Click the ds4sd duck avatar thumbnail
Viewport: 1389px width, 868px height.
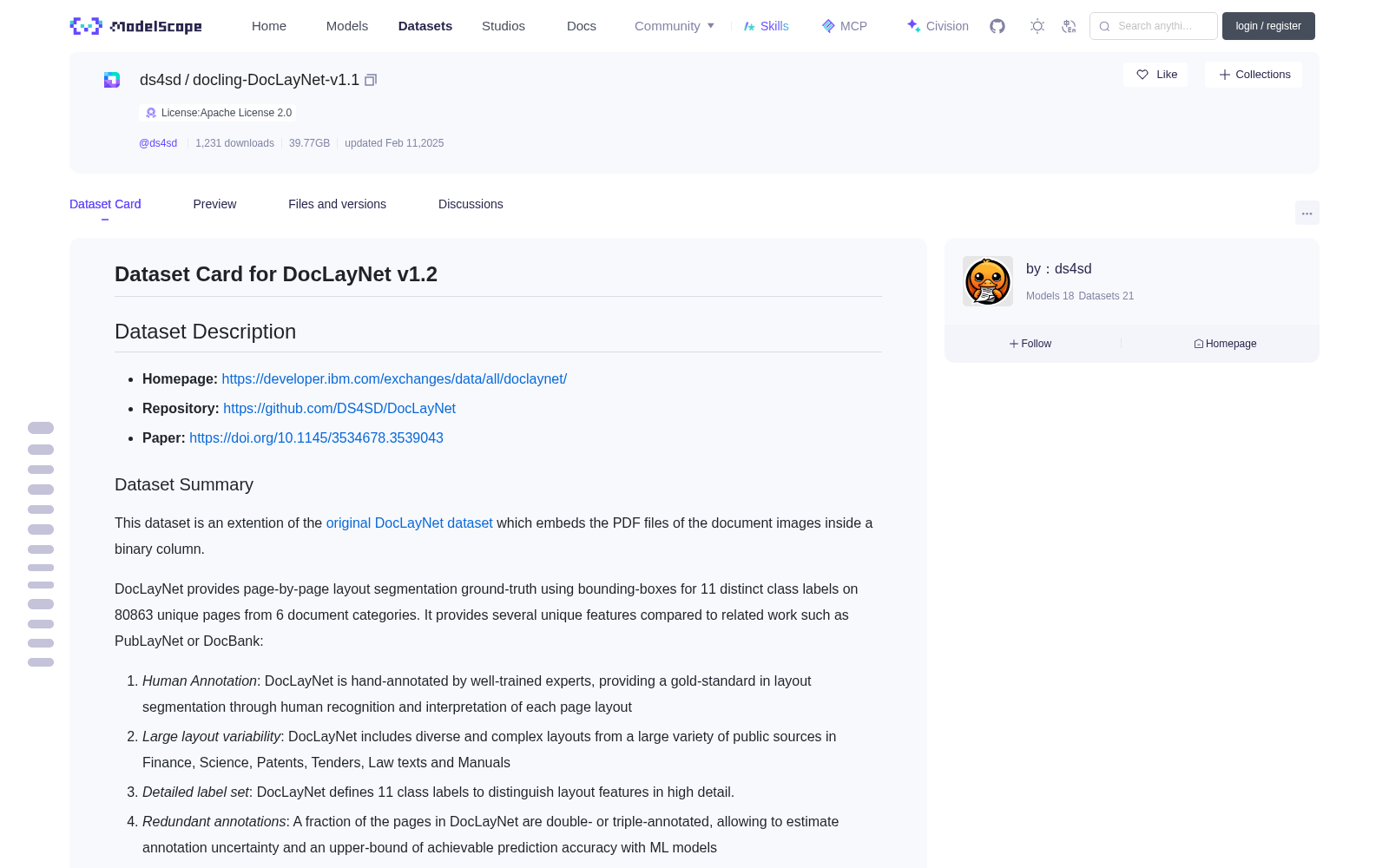(988, 281)
